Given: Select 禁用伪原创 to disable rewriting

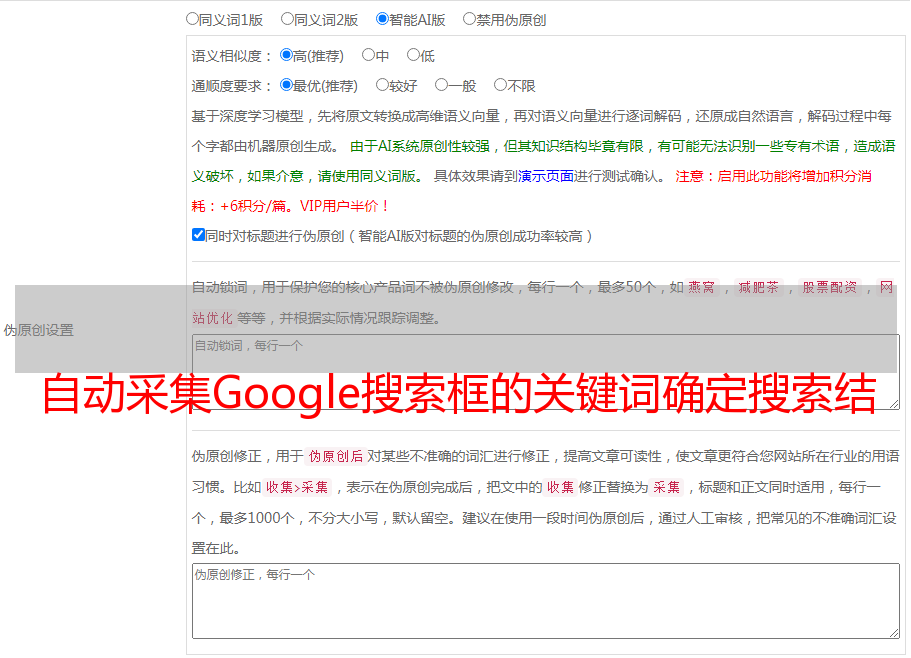Looking at the screenshot, I should [469, 19].
